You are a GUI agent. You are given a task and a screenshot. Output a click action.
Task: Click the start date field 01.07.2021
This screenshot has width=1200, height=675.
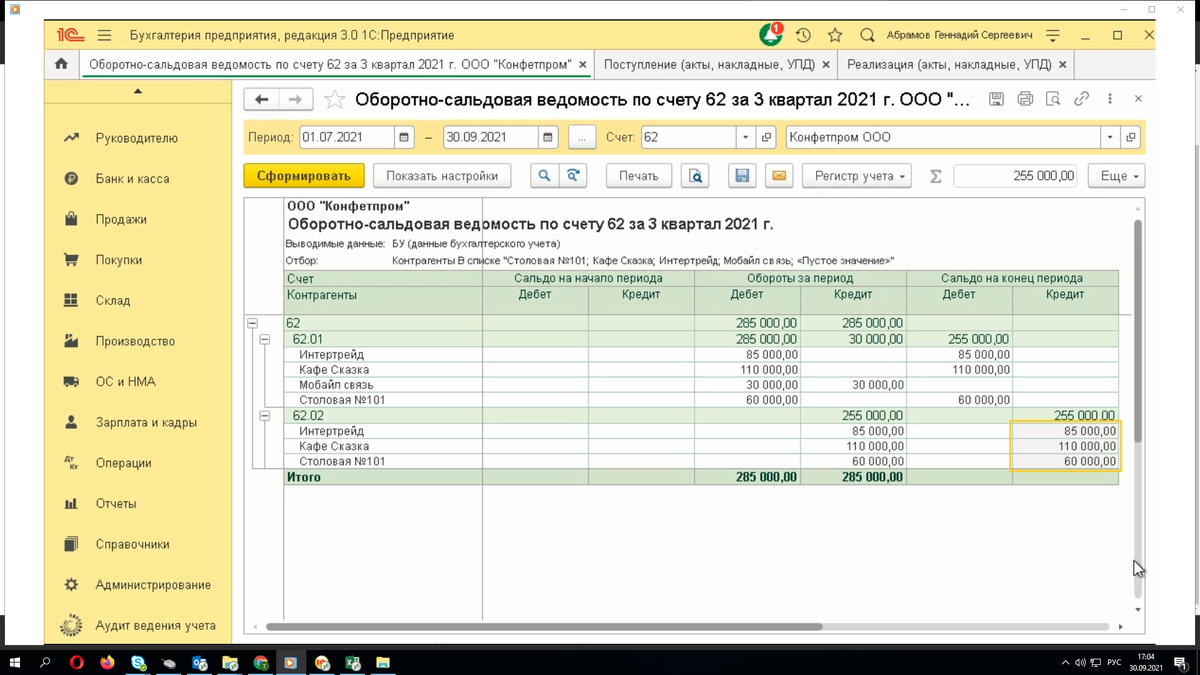pos(347,137)
